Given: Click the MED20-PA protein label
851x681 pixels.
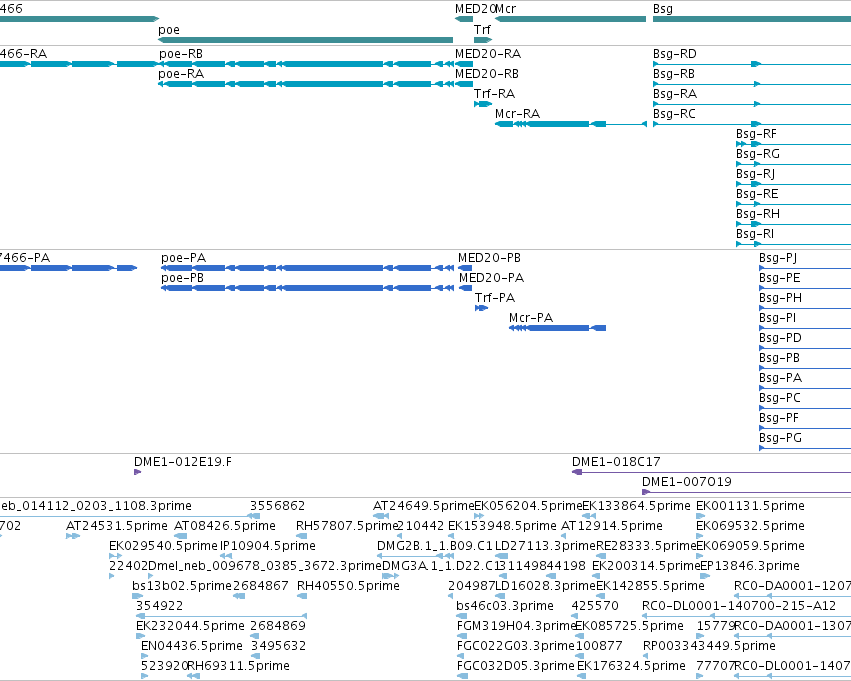Looking at the screenshot, I should pyautogui.click(x=491, y=278).
